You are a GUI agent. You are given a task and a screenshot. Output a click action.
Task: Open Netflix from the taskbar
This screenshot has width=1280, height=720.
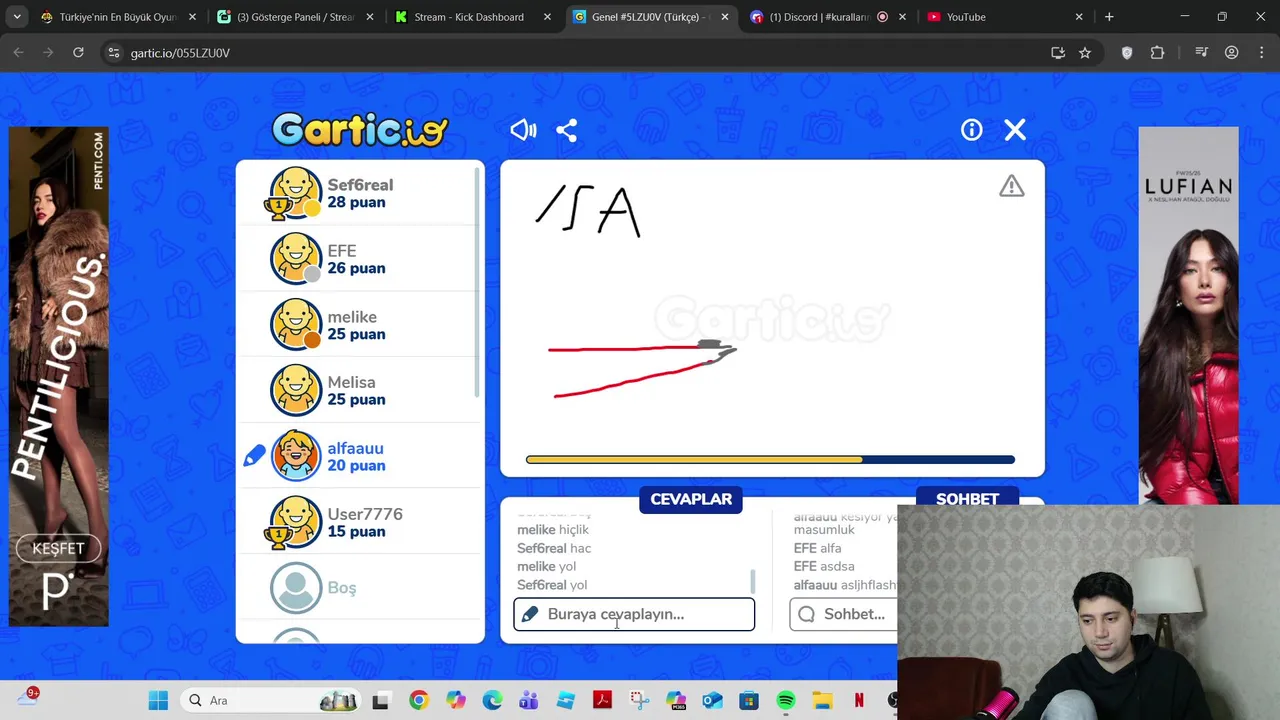click(859, 701)
